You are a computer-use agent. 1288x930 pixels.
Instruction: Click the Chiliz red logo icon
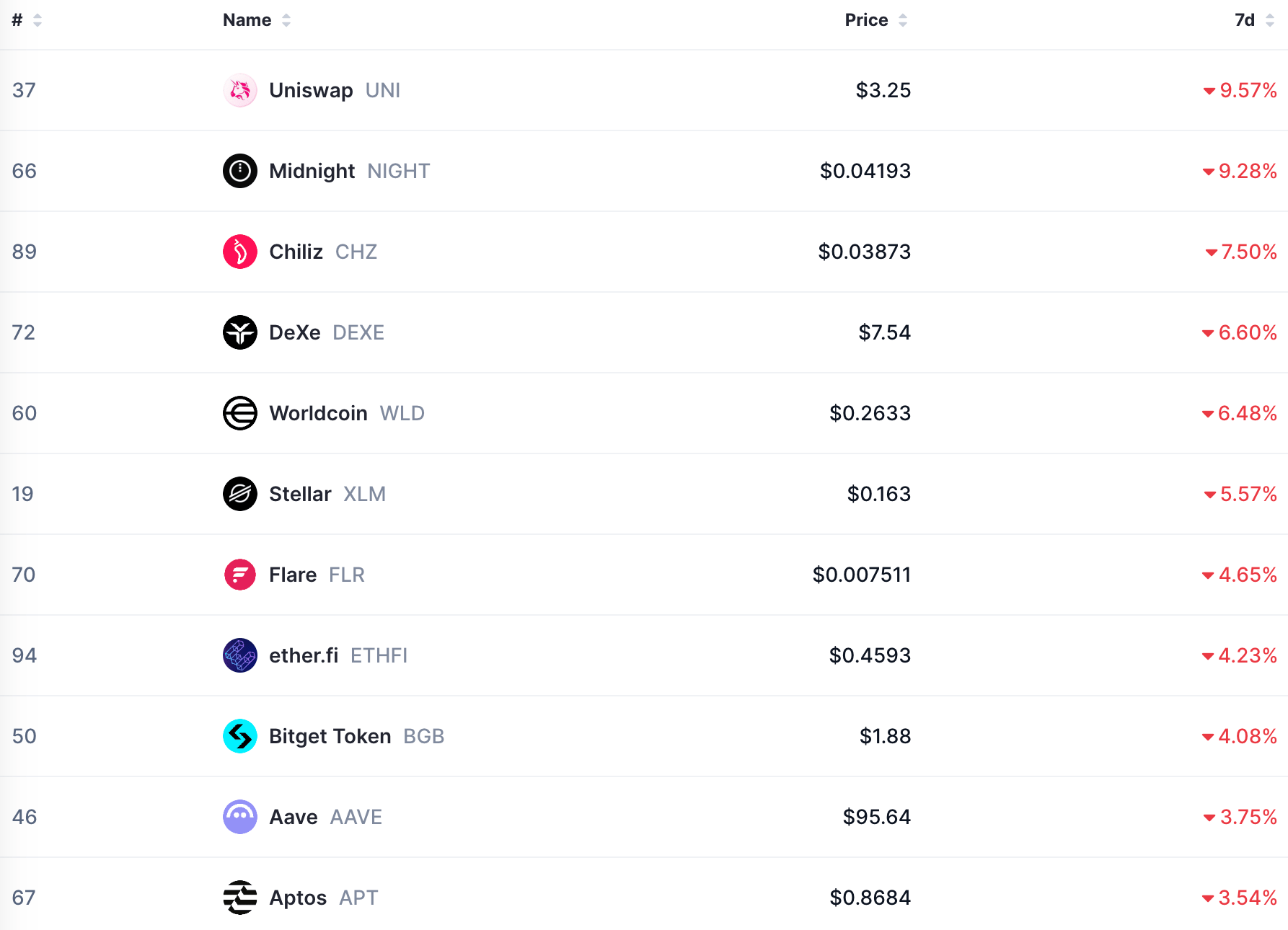pos(240,252)
